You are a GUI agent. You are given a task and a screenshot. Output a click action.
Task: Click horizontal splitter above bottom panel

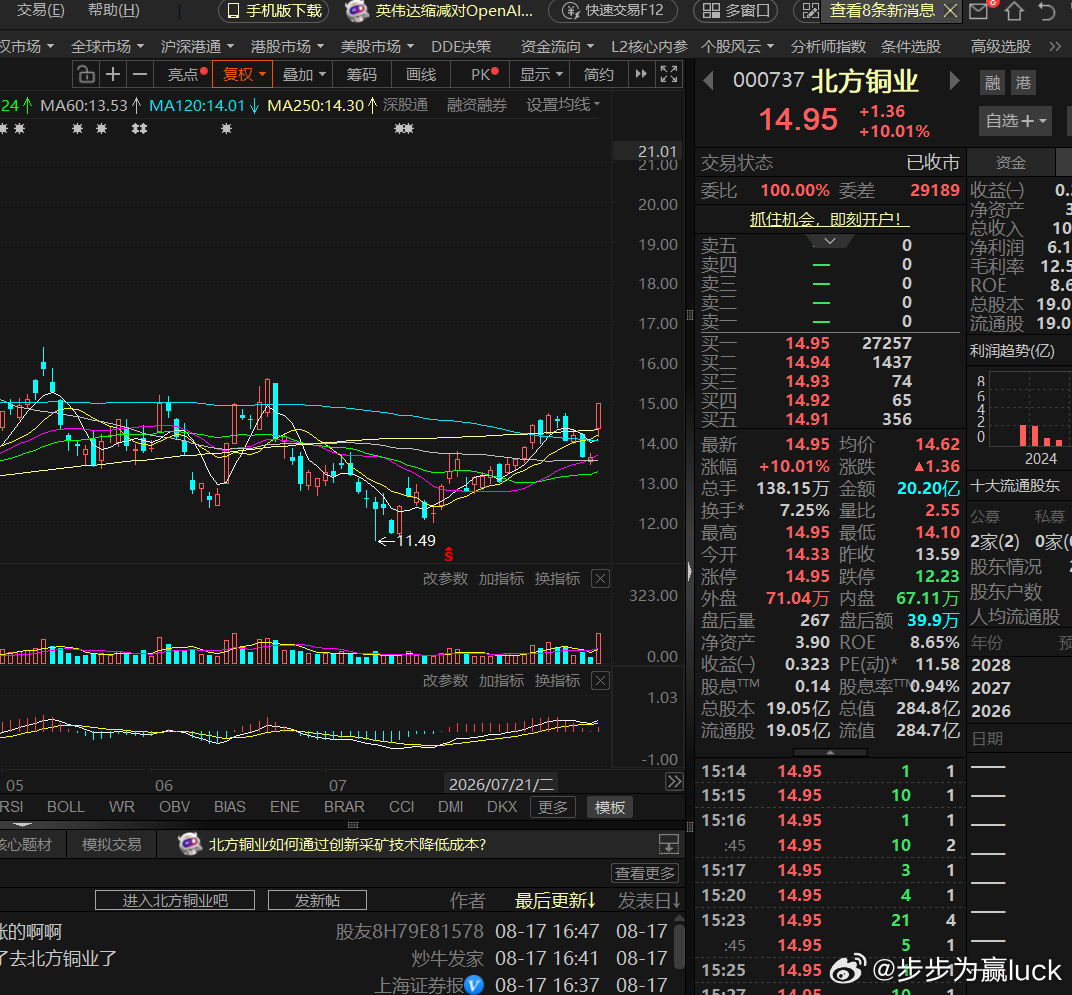pyautogui.click(x=353, y=825)
